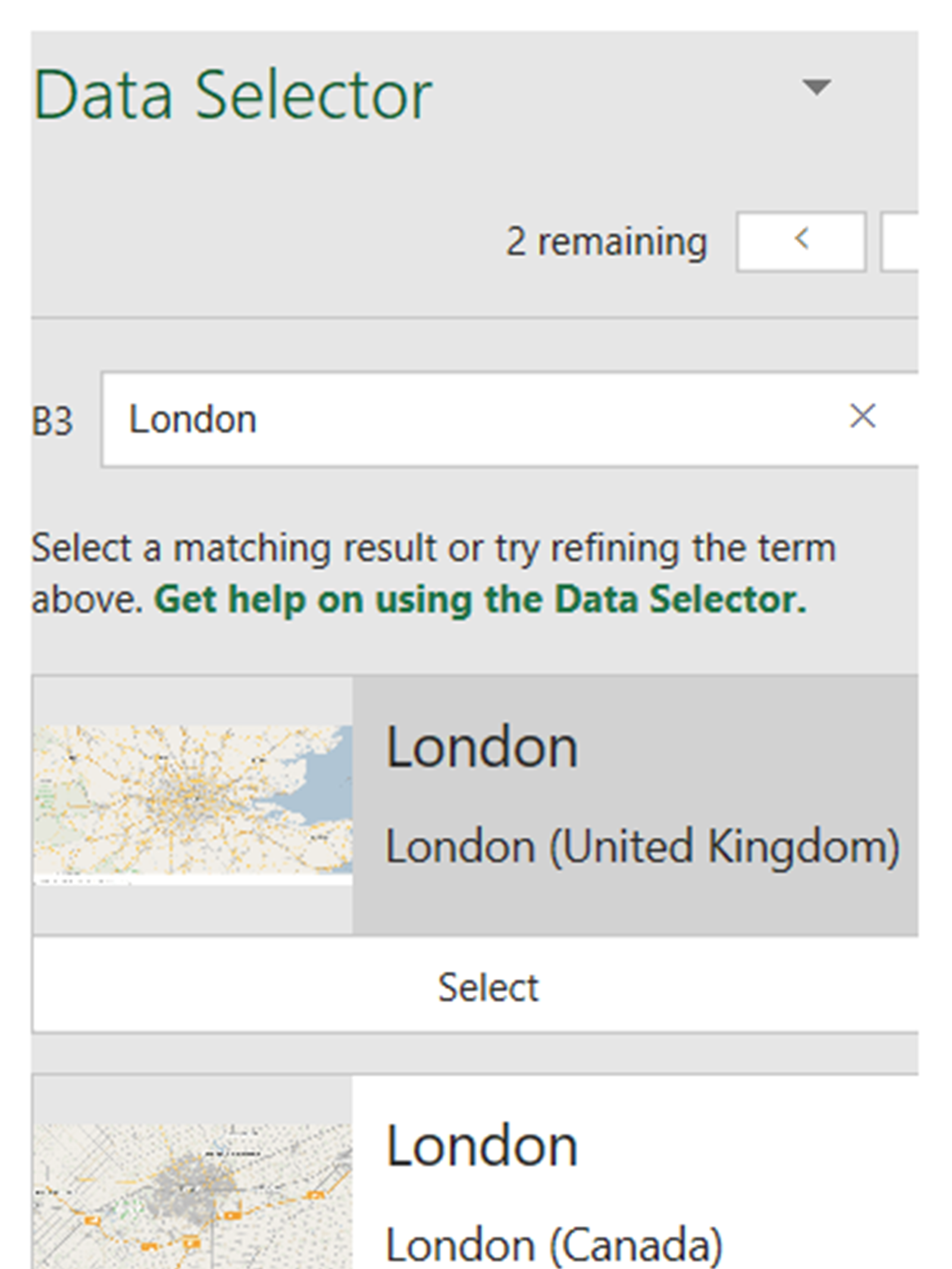
Task: Choose the "London (United Kingdom)" description text
Action: pyautogui.click(x=643, y=847)
